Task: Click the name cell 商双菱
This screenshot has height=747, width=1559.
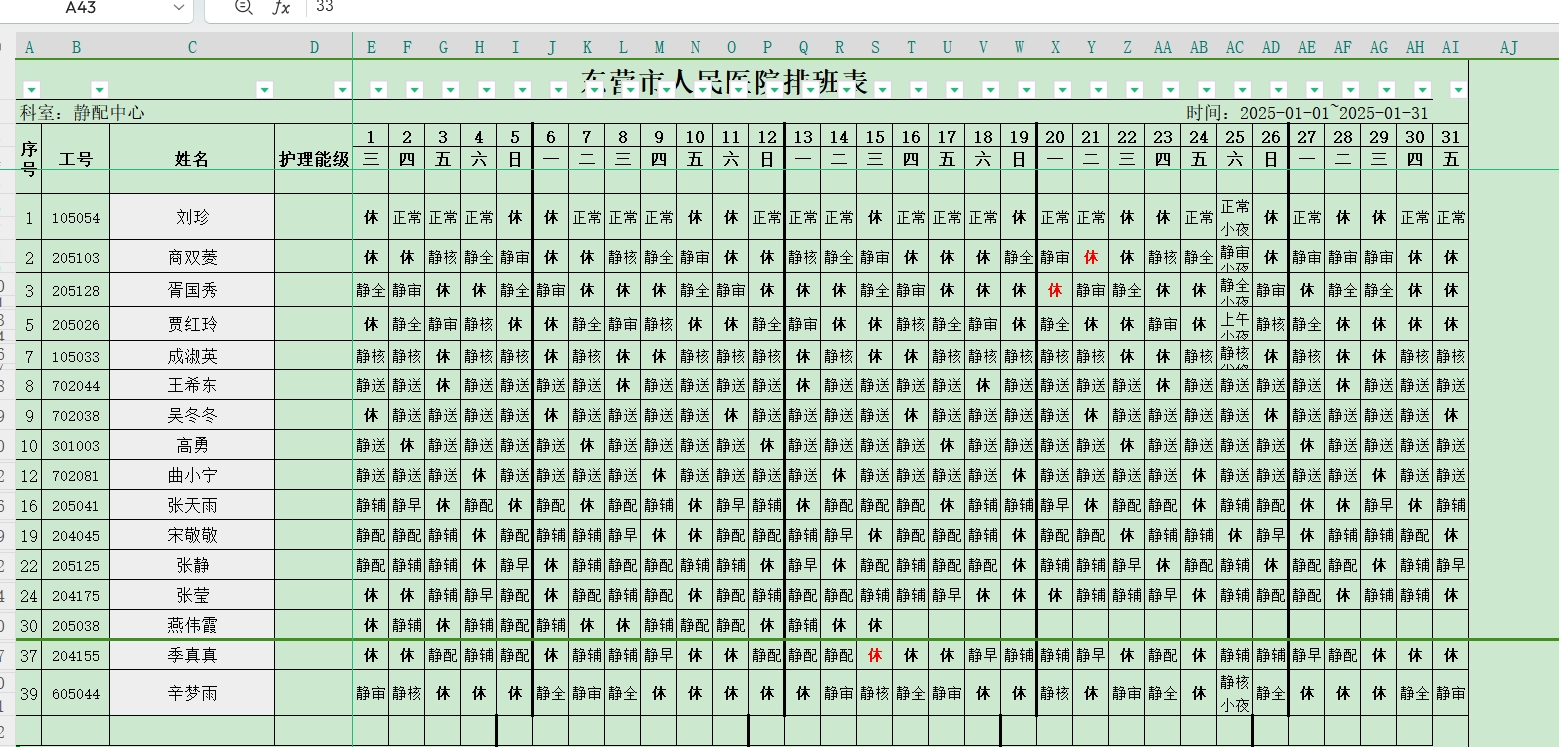Action: 192,257
